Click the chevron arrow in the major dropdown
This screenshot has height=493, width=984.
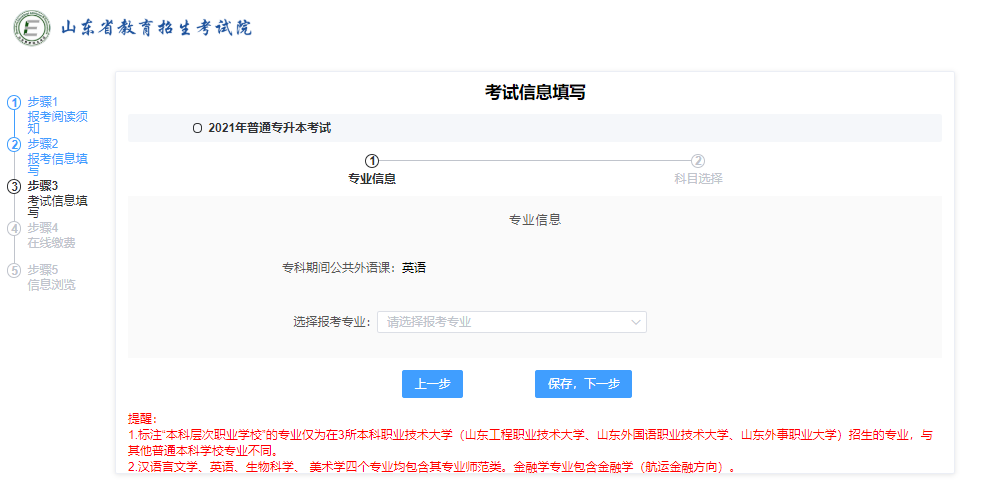[x=635, y=322]
